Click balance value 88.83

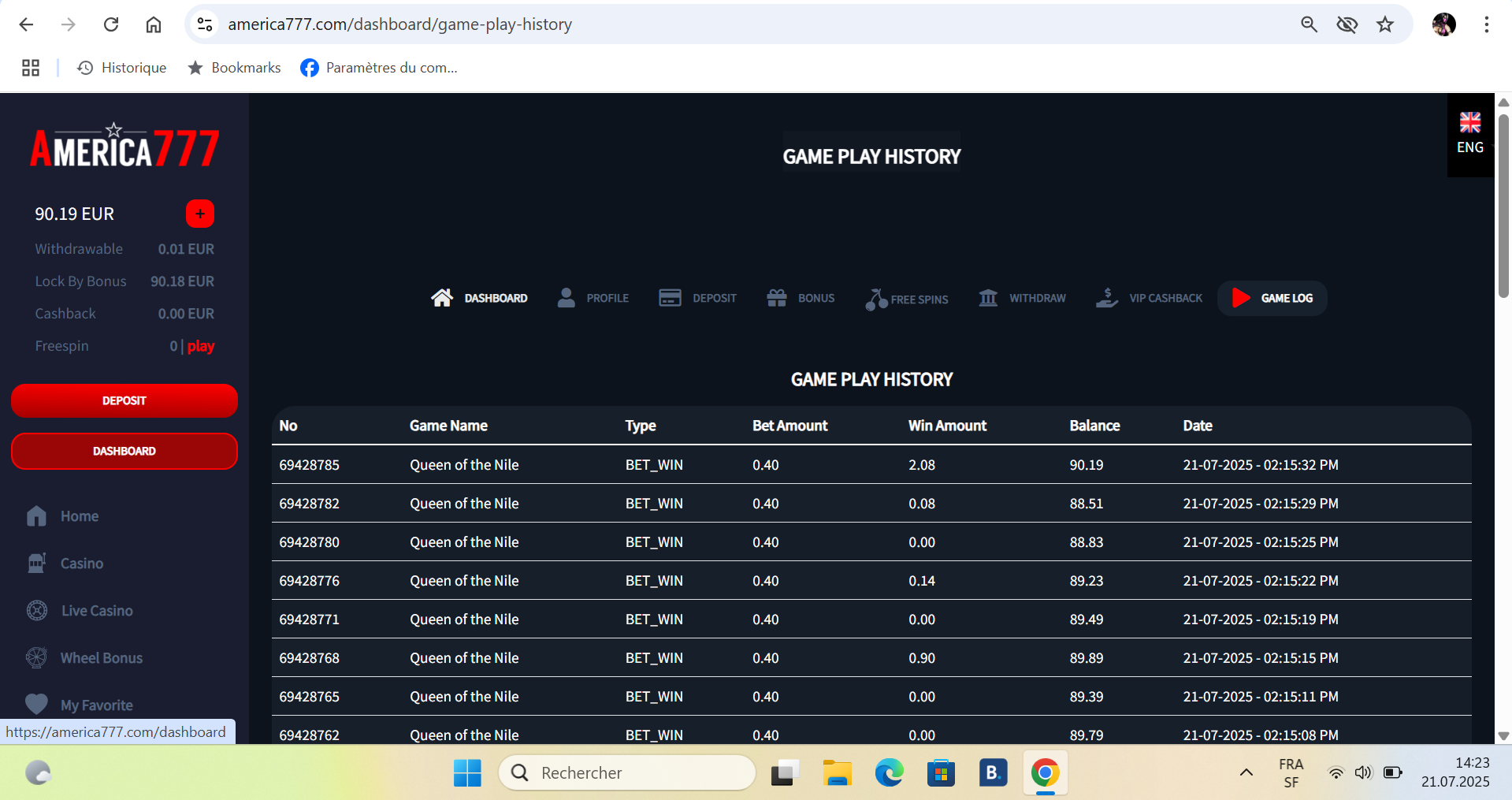click(x=1087, y=542)
